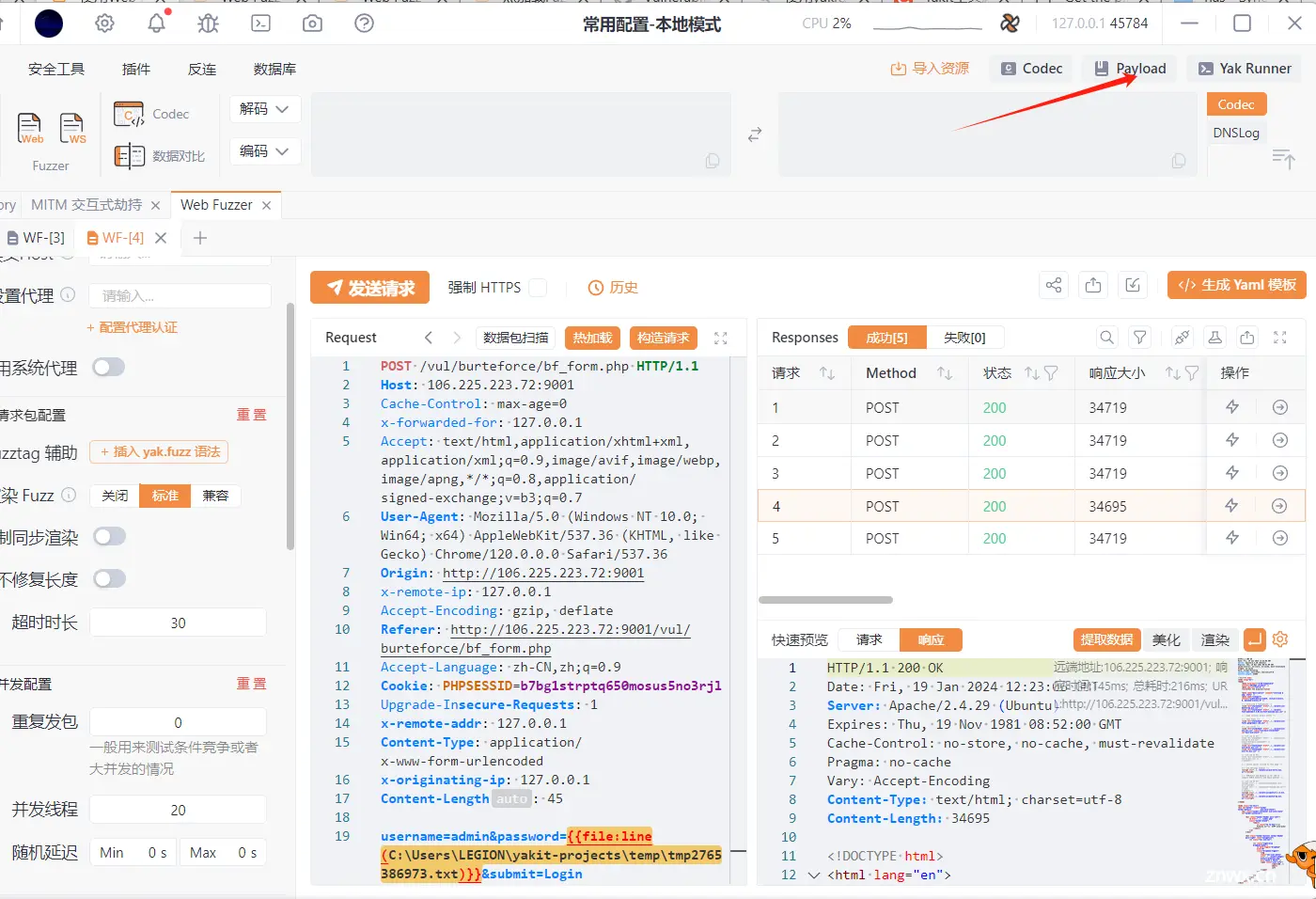The width and height of the screenshot is (1316, 899).
Task: Collapse the Codec ribbon panel
Action: [1283, 158]
